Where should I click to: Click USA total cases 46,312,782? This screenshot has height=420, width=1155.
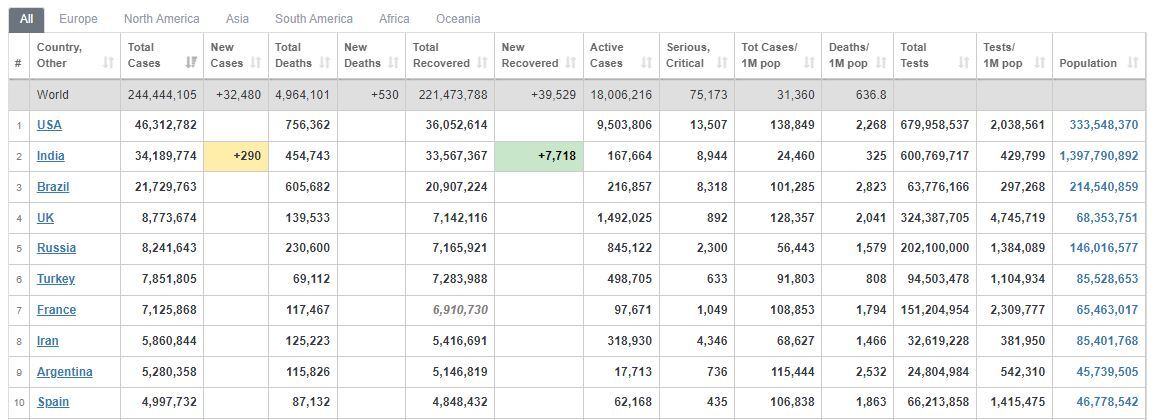coord(166,125)
